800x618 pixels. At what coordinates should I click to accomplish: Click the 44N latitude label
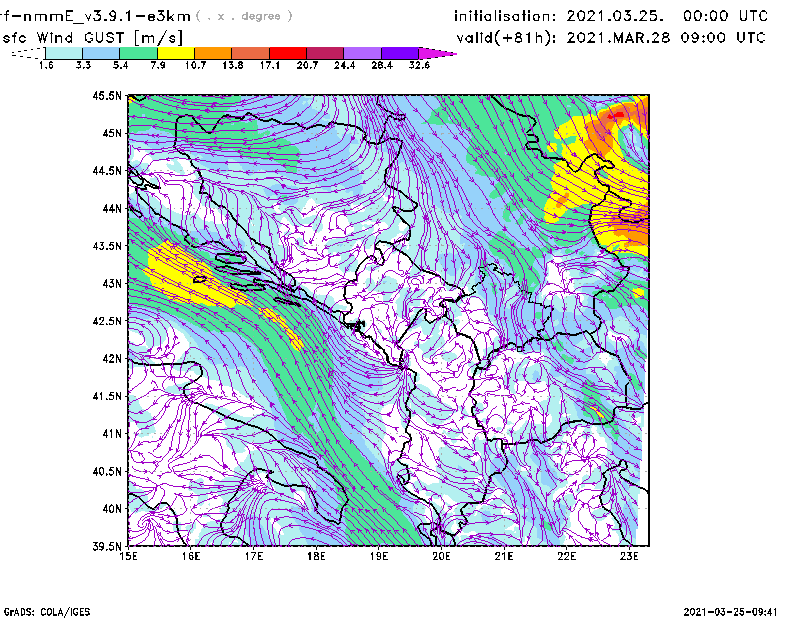(x=112, y=208)
